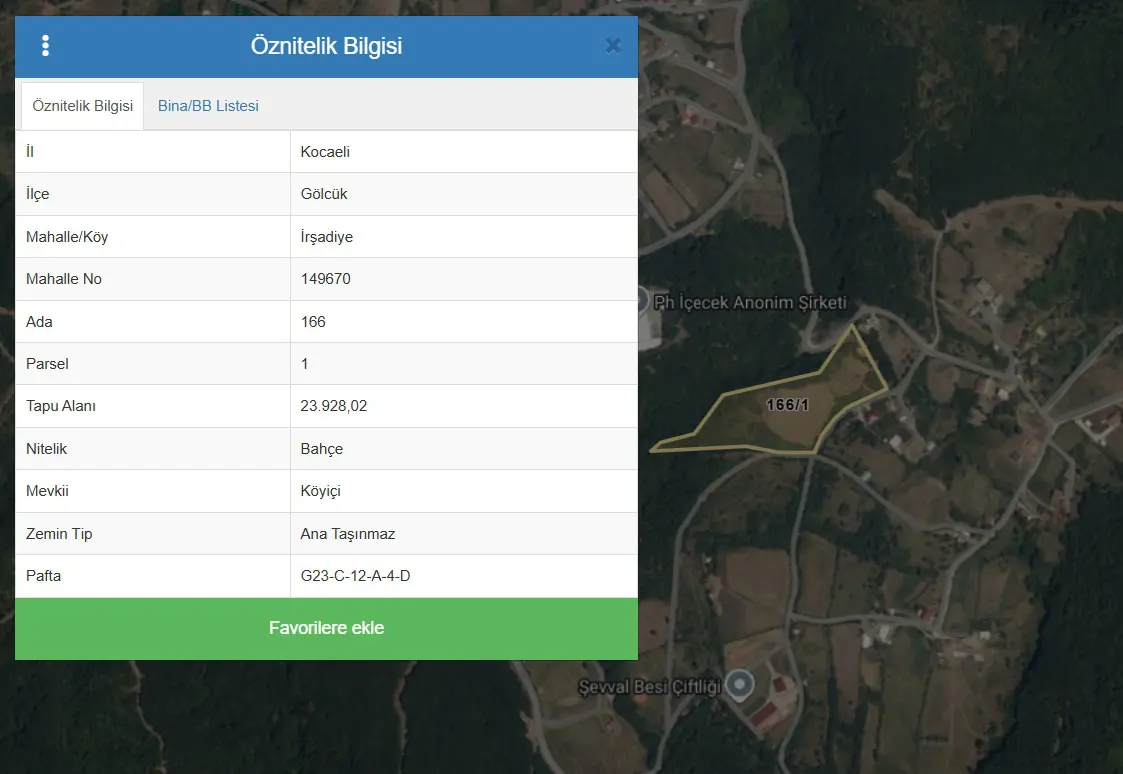Click the Pafta field label
The image size is (1123, 774).
(x=43, y=576)
